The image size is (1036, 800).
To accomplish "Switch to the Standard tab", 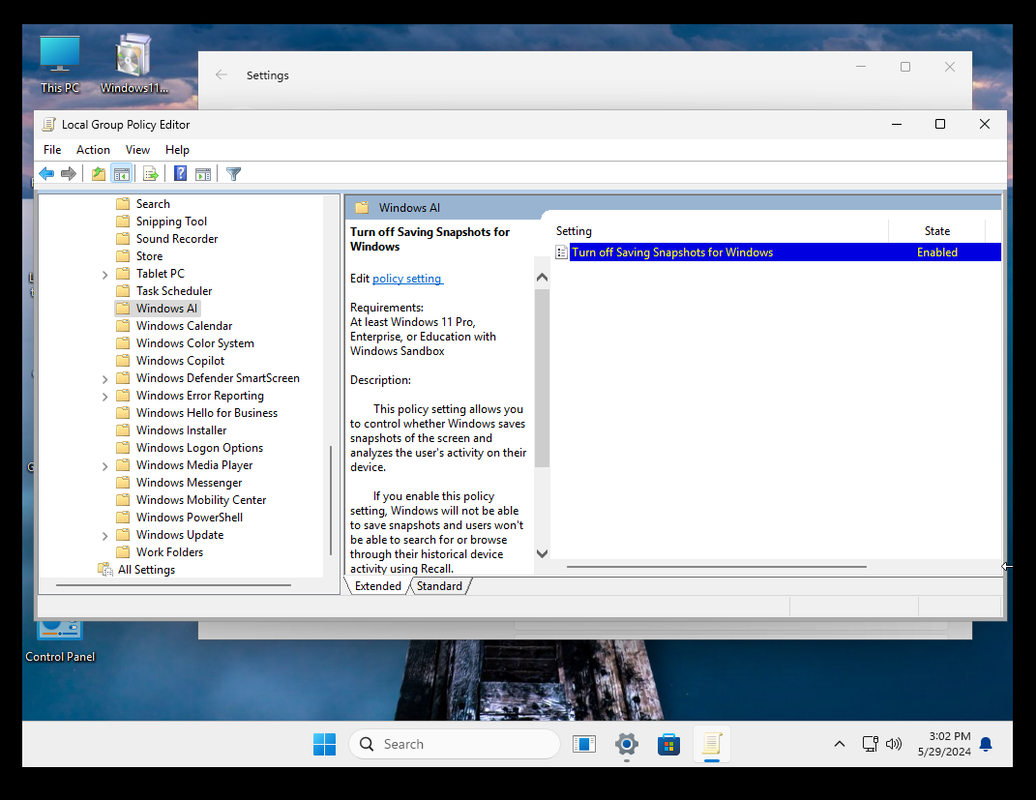I will click(x=439, y=586).
